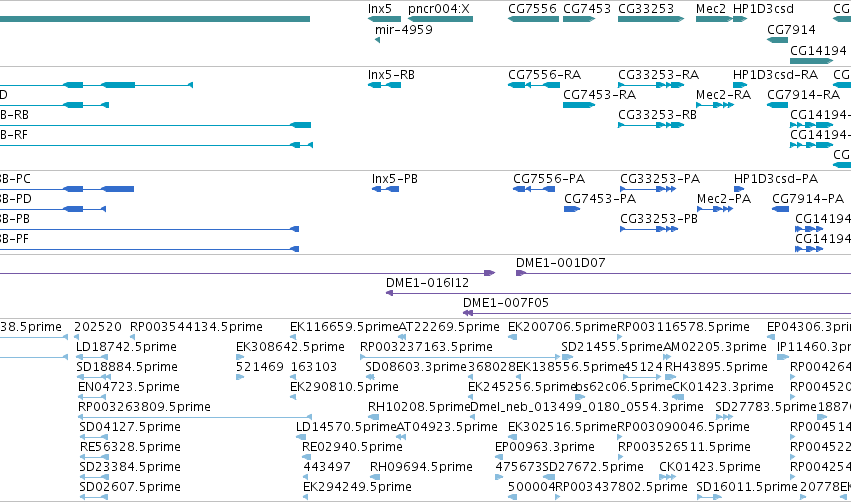Click the CG33253-PA protein label
Viewport: 851px width, 502px height.
(x=660, y=179)
